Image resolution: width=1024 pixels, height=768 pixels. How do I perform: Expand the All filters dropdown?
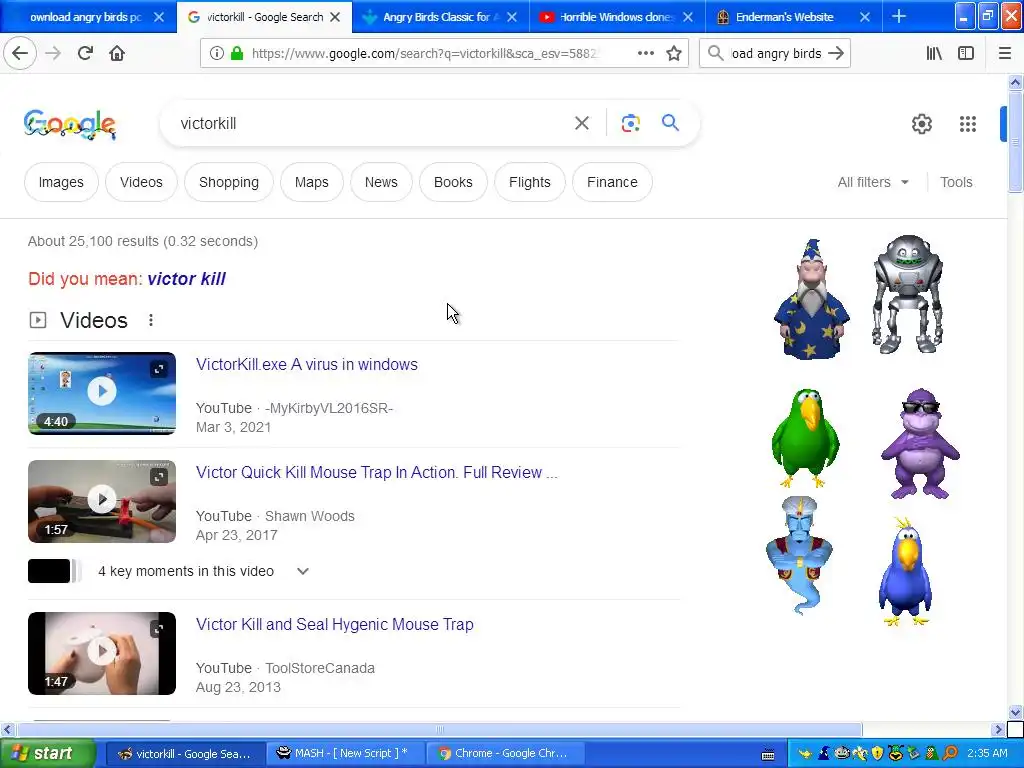(x=873, y=182)
